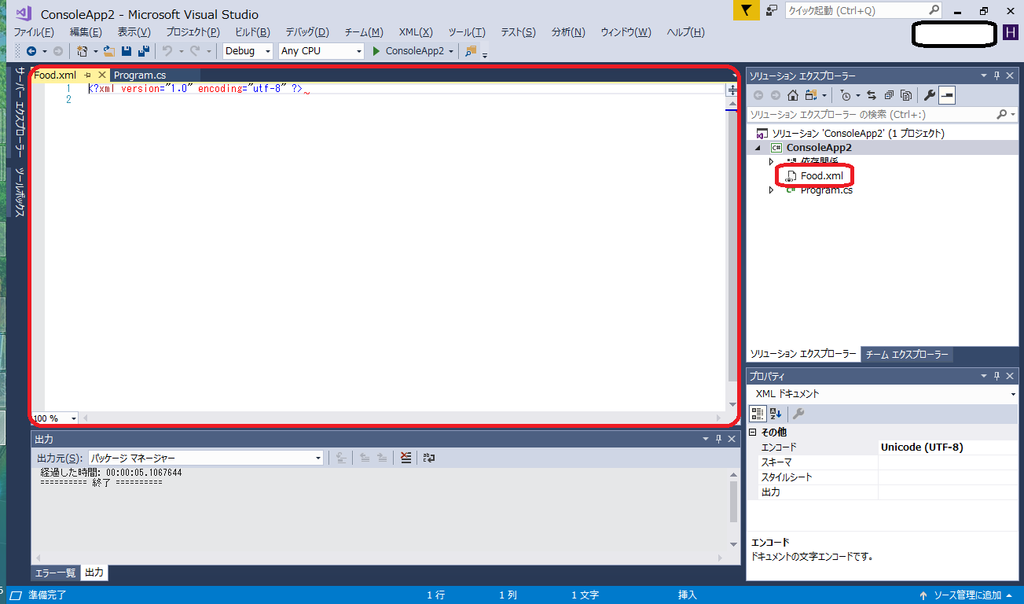1024x604 pixels.
Task: Close the Food.xml tab
Action: pyautogui.click(x=102, y=75)
